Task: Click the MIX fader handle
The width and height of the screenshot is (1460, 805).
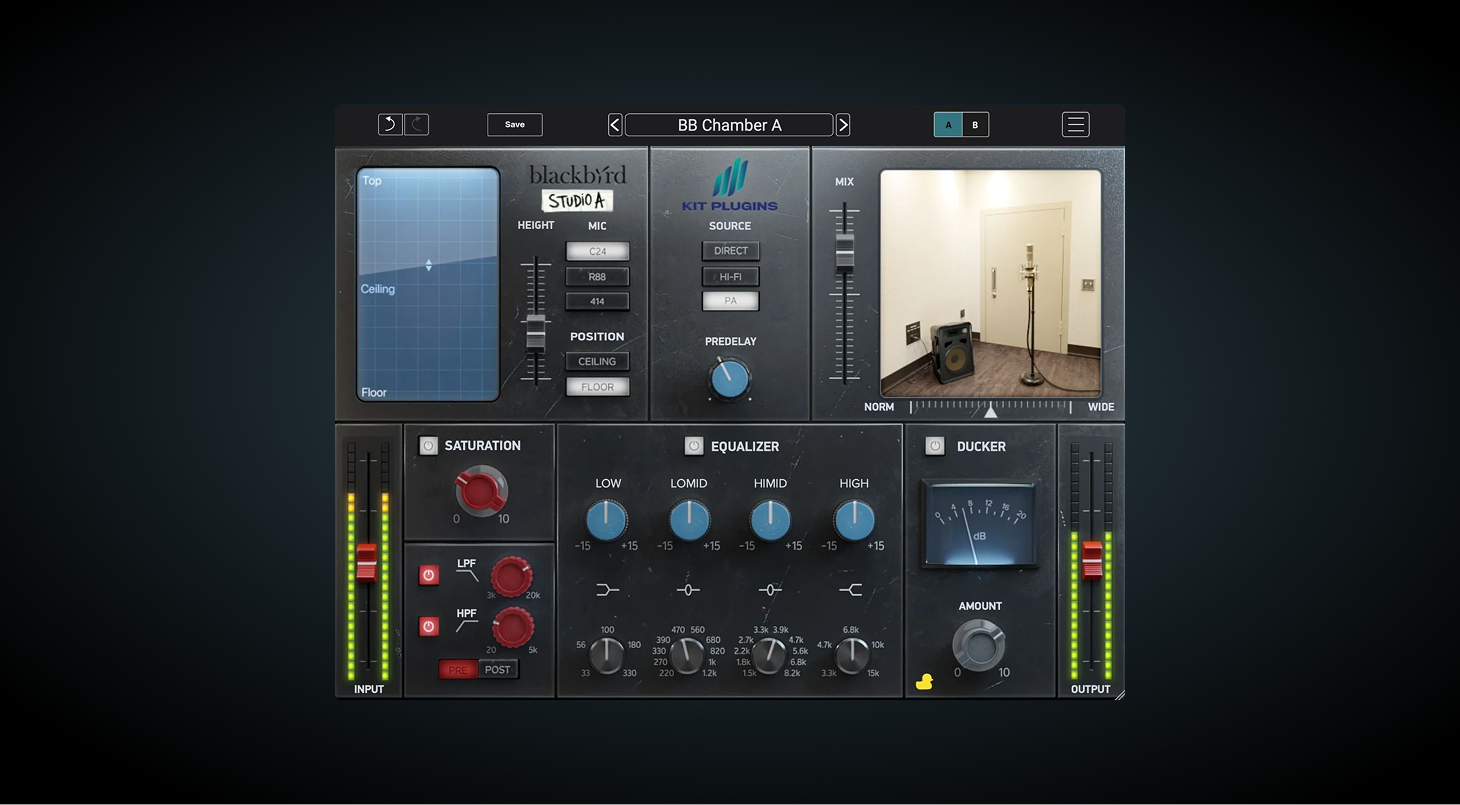Action: click(x=845, y=252)
